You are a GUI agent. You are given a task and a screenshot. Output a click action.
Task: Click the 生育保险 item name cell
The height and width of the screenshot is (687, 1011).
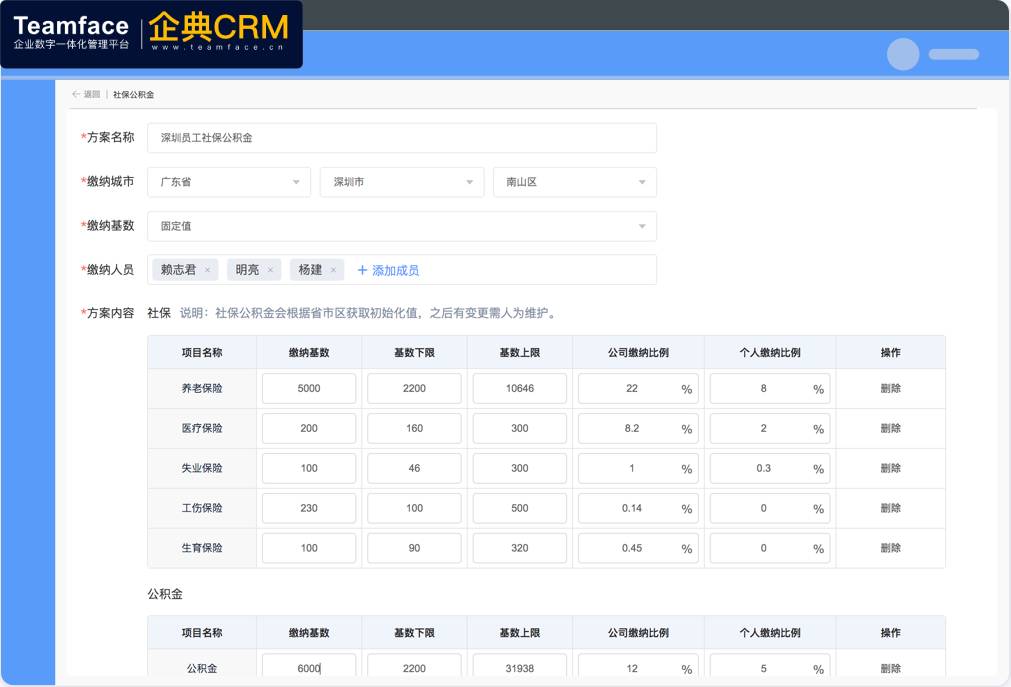point(202,548)
